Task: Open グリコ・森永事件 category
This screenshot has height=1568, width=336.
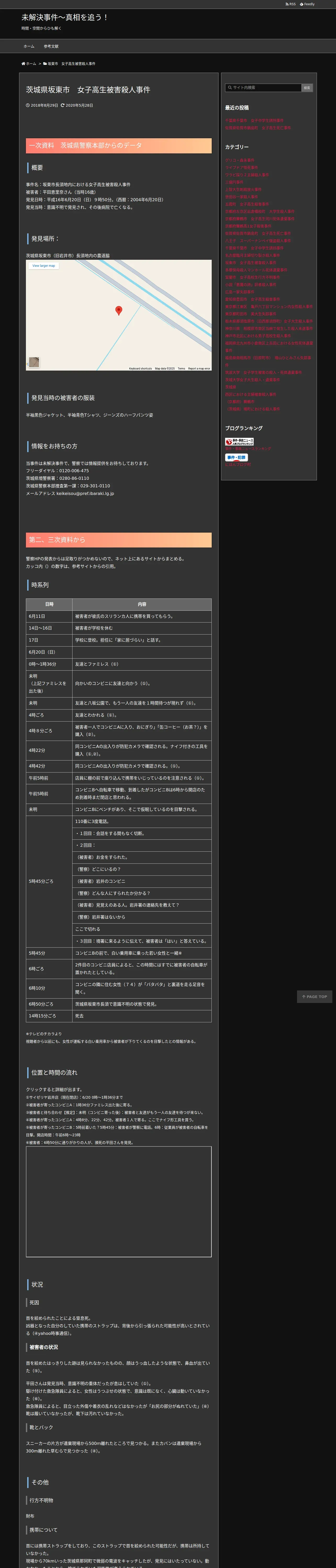Action: pyautogui.click(x=240, y=160)
